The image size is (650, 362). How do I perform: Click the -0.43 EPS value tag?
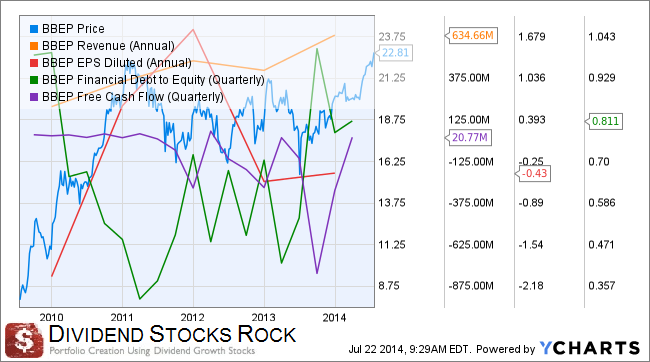(x=533, y=173)
